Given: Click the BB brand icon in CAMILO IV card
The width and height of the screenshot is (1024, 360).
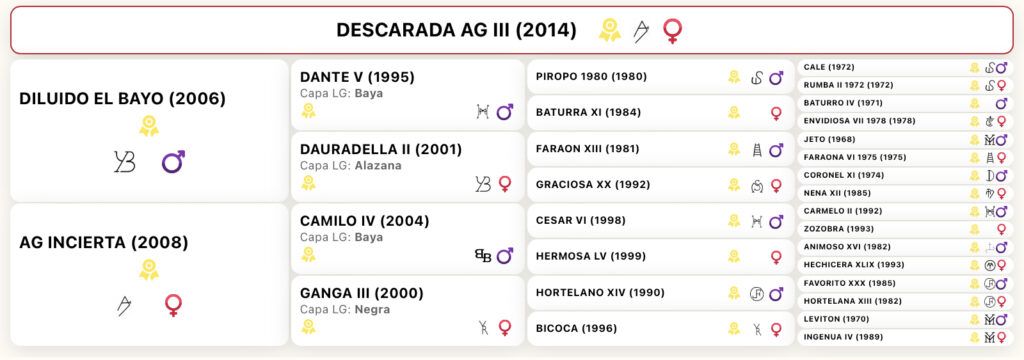Looking at the screenshot, I should [483, 255].
